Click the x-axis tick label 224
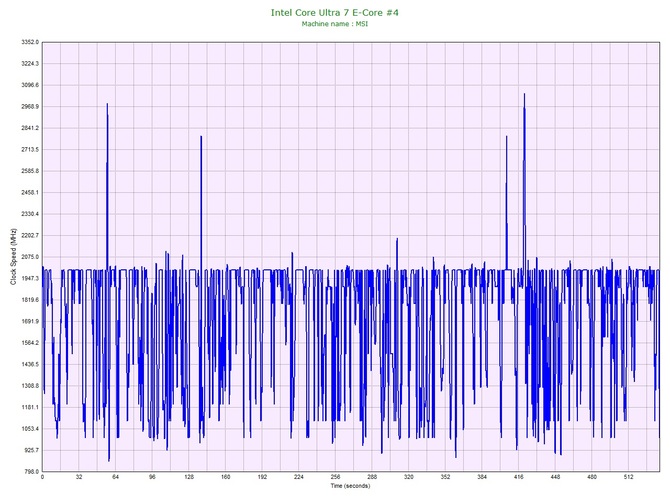This screenshot has height=503, width=670. (x=299, y=477)
